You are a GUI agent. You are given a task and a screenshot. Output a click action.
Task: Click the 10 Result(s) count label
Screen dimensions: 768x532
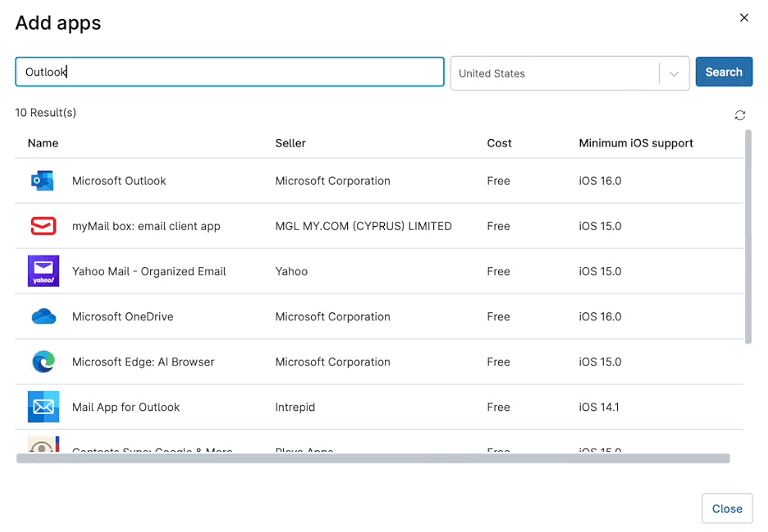pos(46,113)
